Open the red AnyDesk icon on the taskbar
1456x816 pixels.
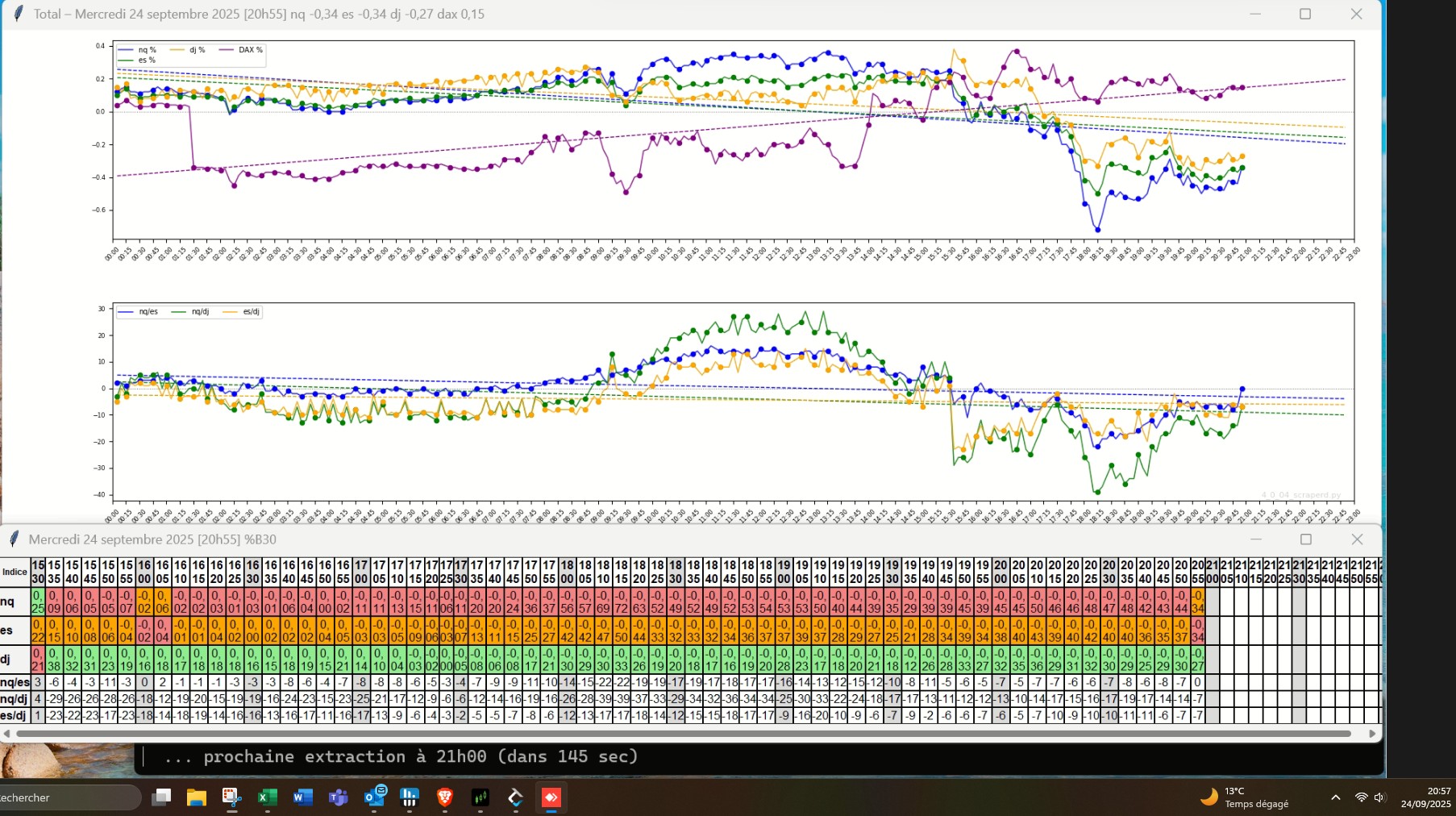551,797
